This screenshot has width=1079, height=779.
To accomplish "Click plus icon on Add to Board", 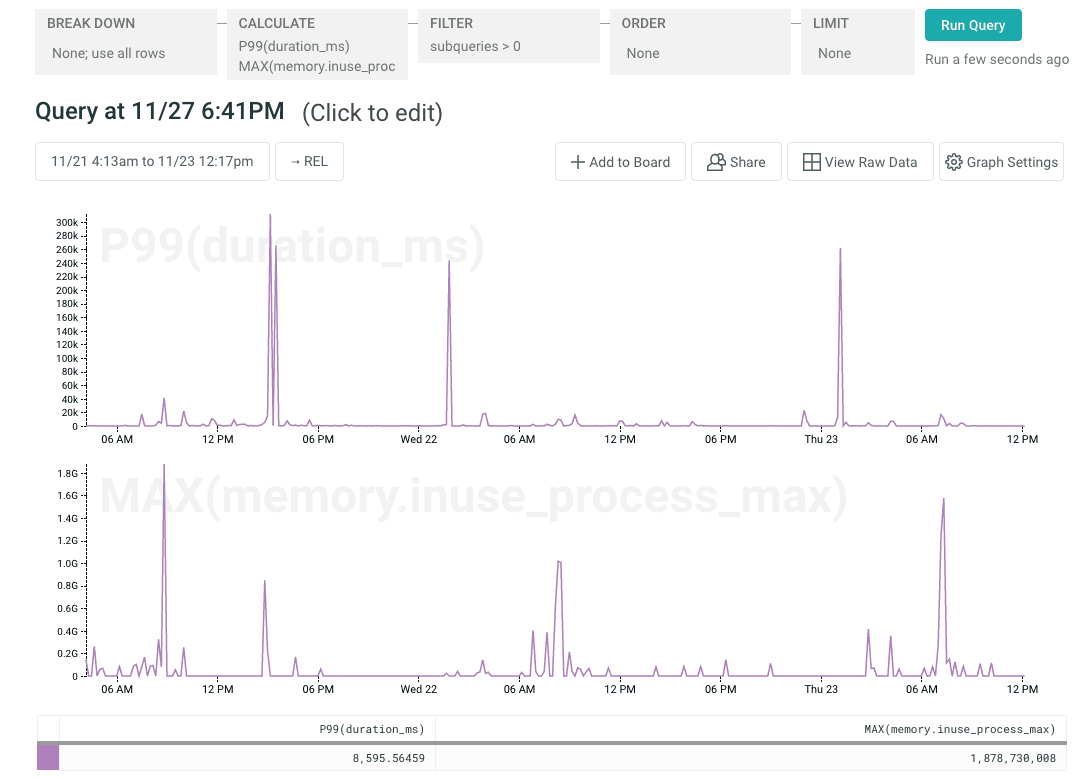I will pos(577,162).
